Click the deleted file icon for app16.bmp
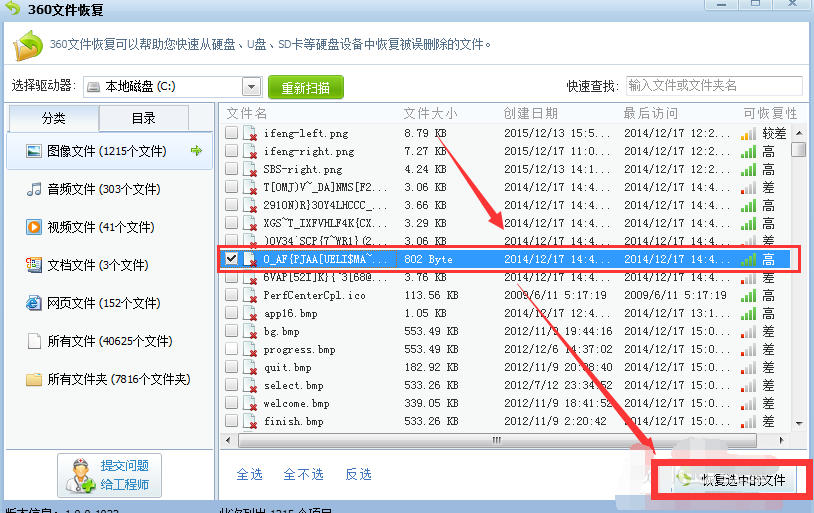This screenshot has width=814, height=513. [250, 313]
